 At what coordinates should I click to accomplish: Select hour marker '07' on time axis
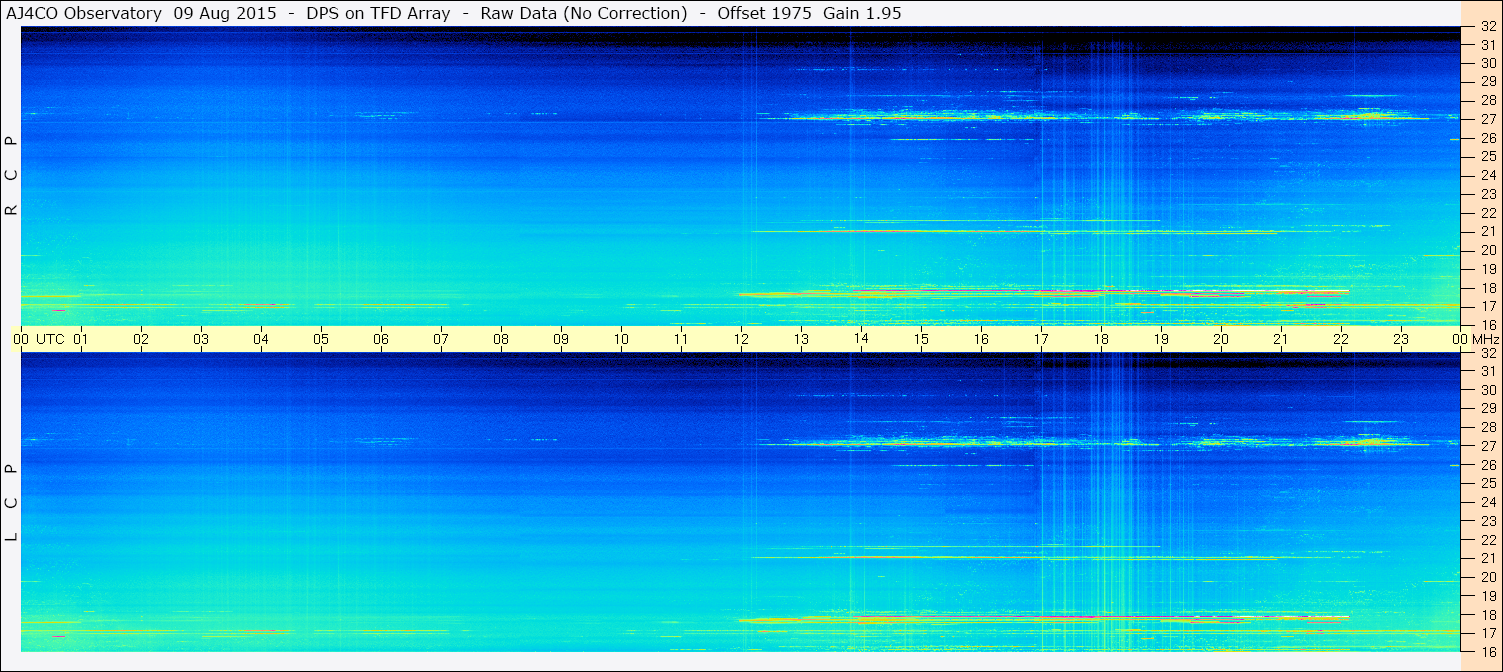(x=441, y=339)
